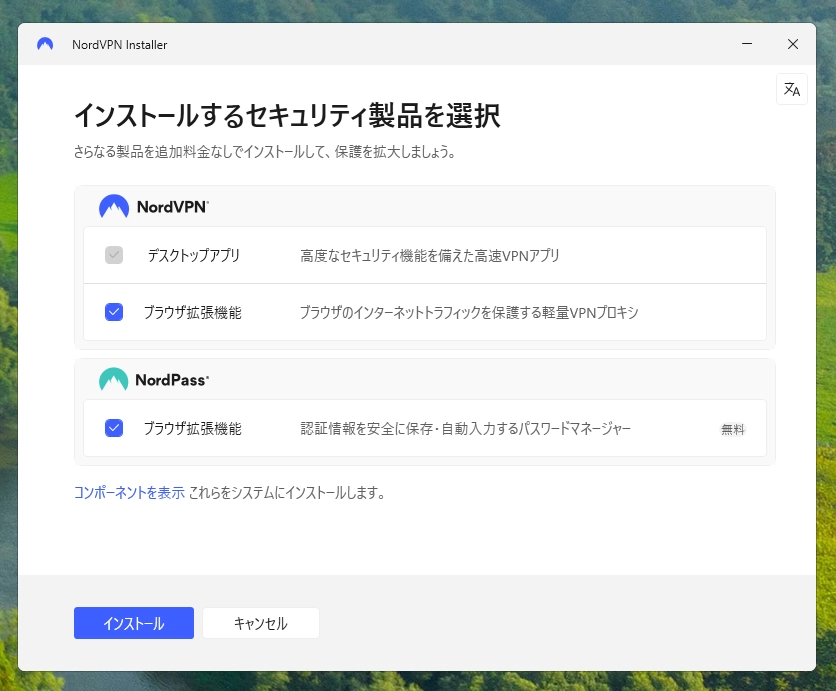Image resolution: width=836 pixels, height=691 pixels.
Task: Uncheck NordPass ブラウザ拡張機能 checkbox
Action: (114, 428)
